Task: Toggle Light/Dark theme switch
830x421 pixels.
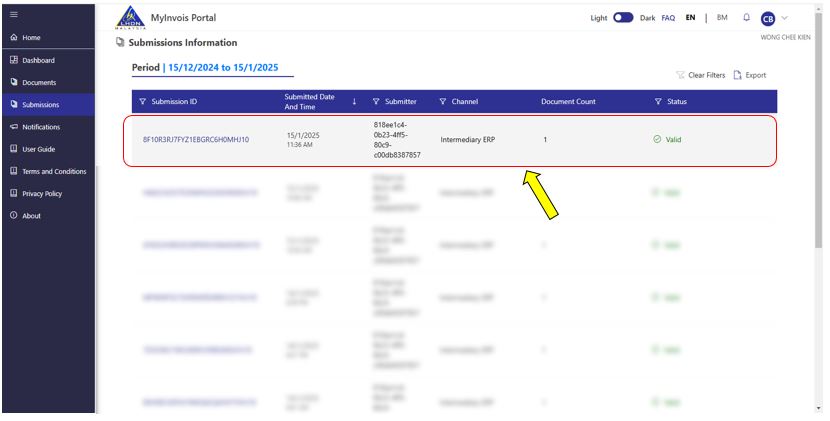Action: click(623, 17)
